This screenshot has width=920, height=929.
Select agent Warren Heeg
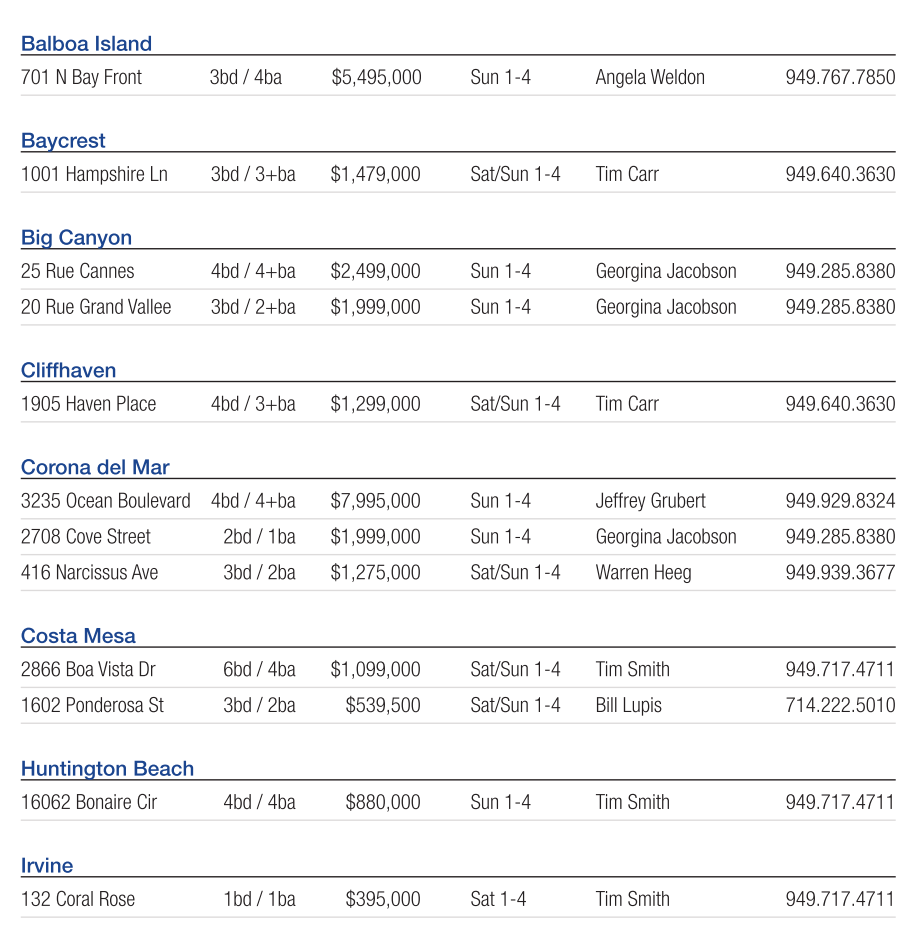[x=643, y=573]
